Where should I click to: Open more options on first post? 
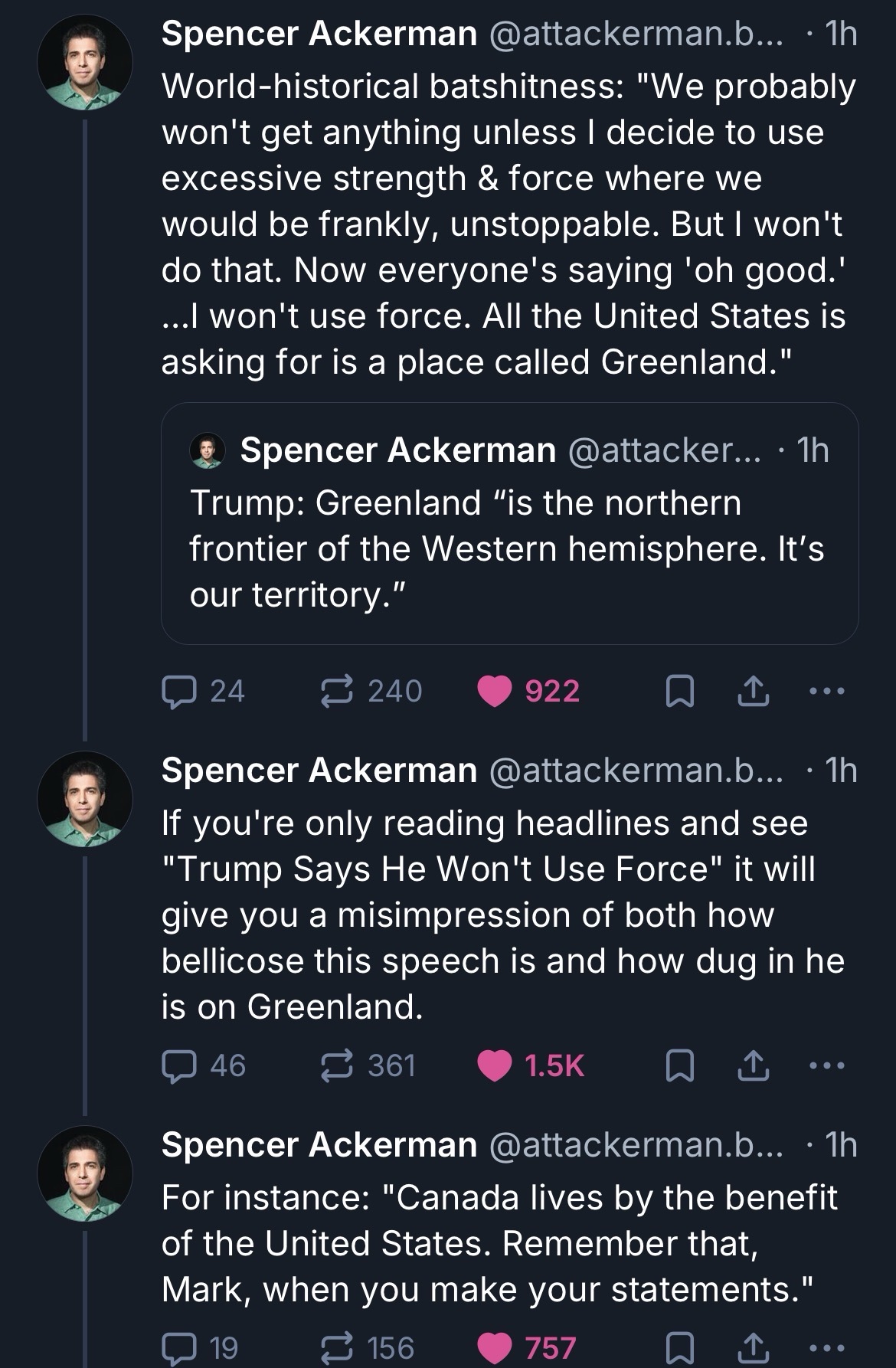(x=826, y=692)
